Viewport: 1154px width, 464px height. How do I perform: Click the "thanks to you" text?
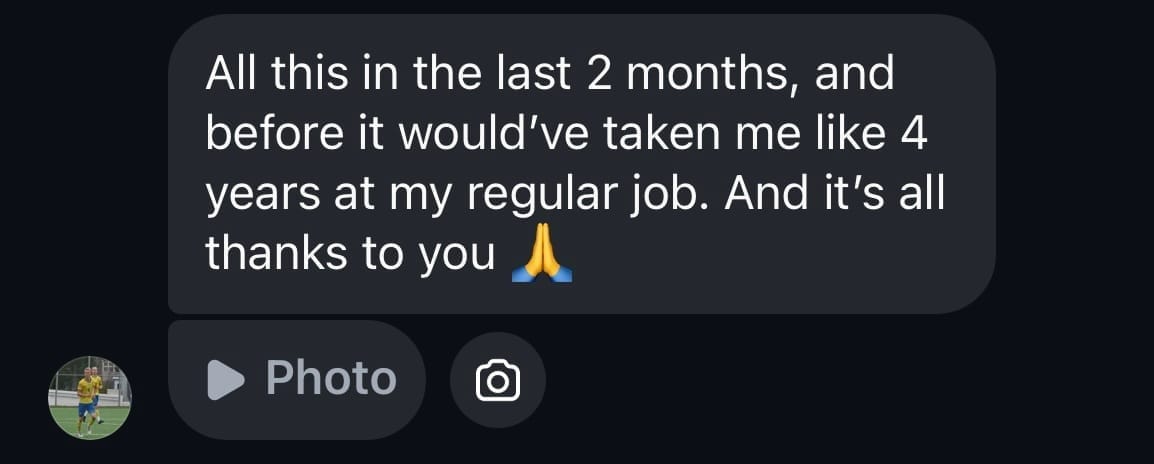(x=350, y=255)
